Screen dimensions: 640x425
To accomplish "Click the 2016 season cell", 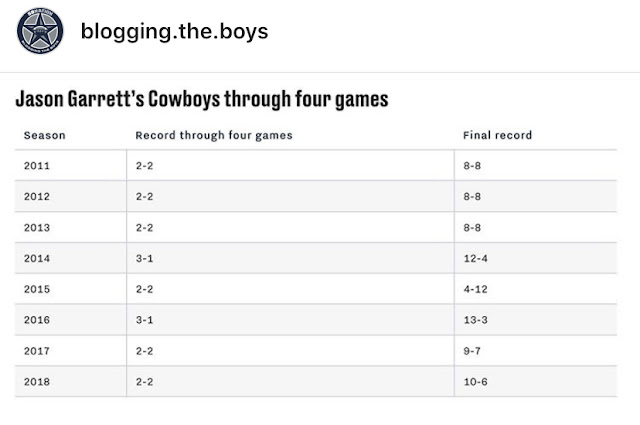I will click(35, 320).
